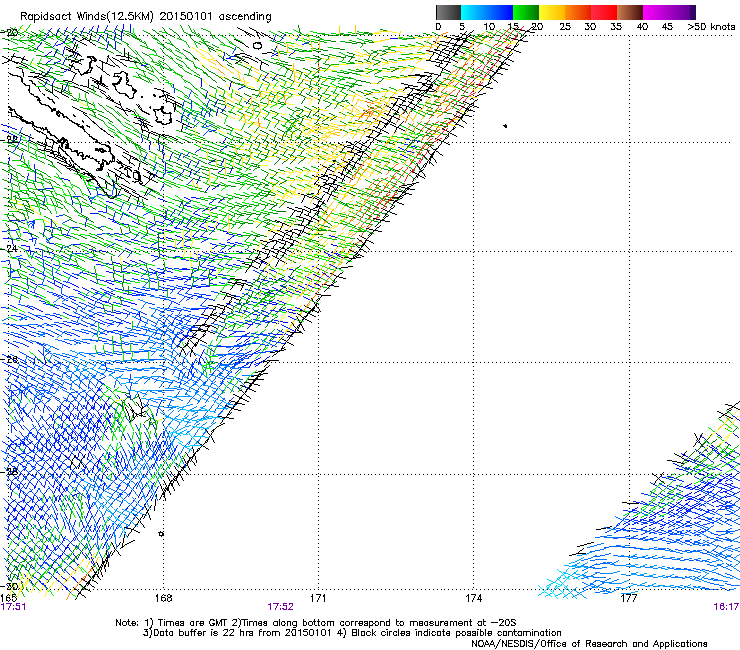Click the gray 0-5 knots legend swatch
The height and width of the screenshot is (650, 740).
[448, 12]
